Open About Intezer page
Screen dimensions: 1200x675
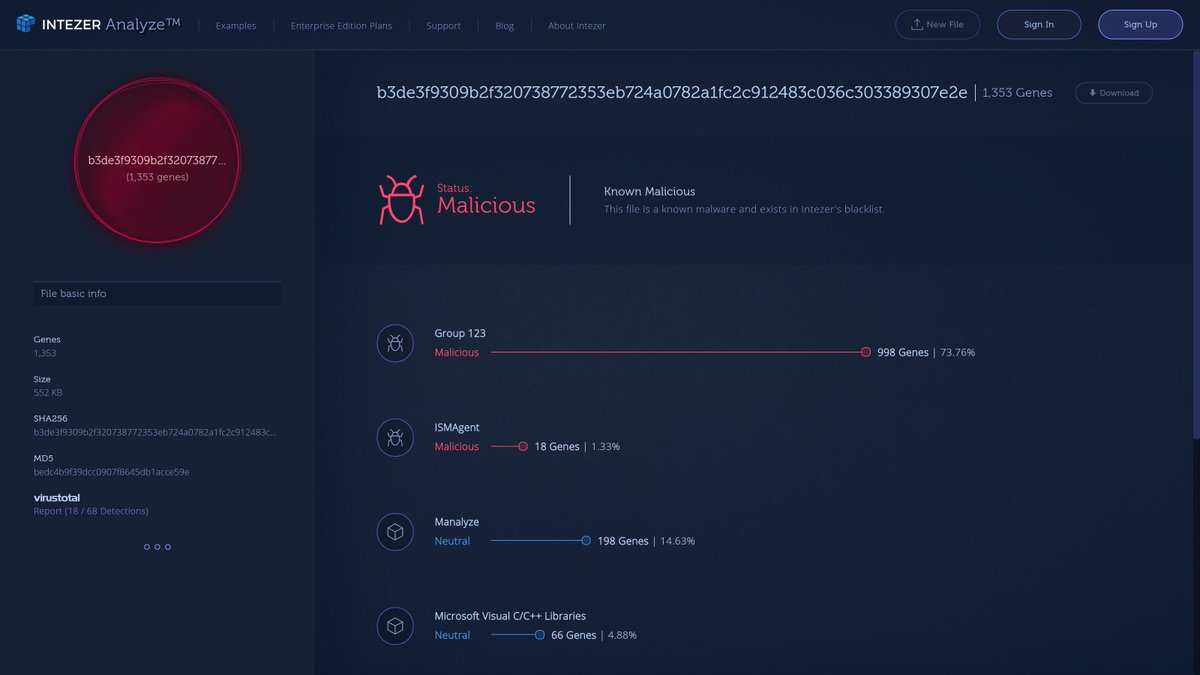point(577,25)
